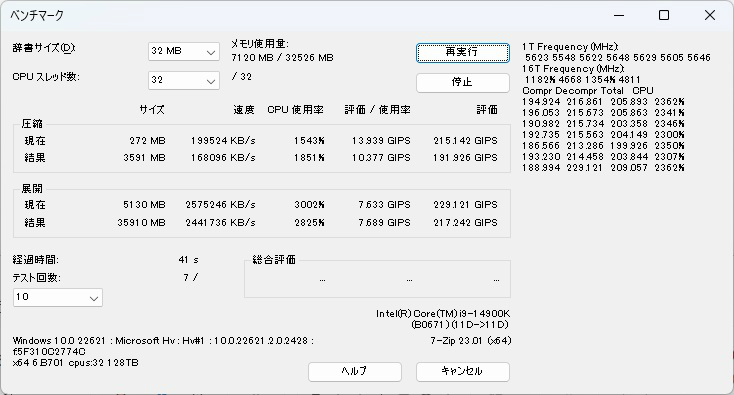
Task: Click the elapsed time value 41 s
Action: coord(188,260)
